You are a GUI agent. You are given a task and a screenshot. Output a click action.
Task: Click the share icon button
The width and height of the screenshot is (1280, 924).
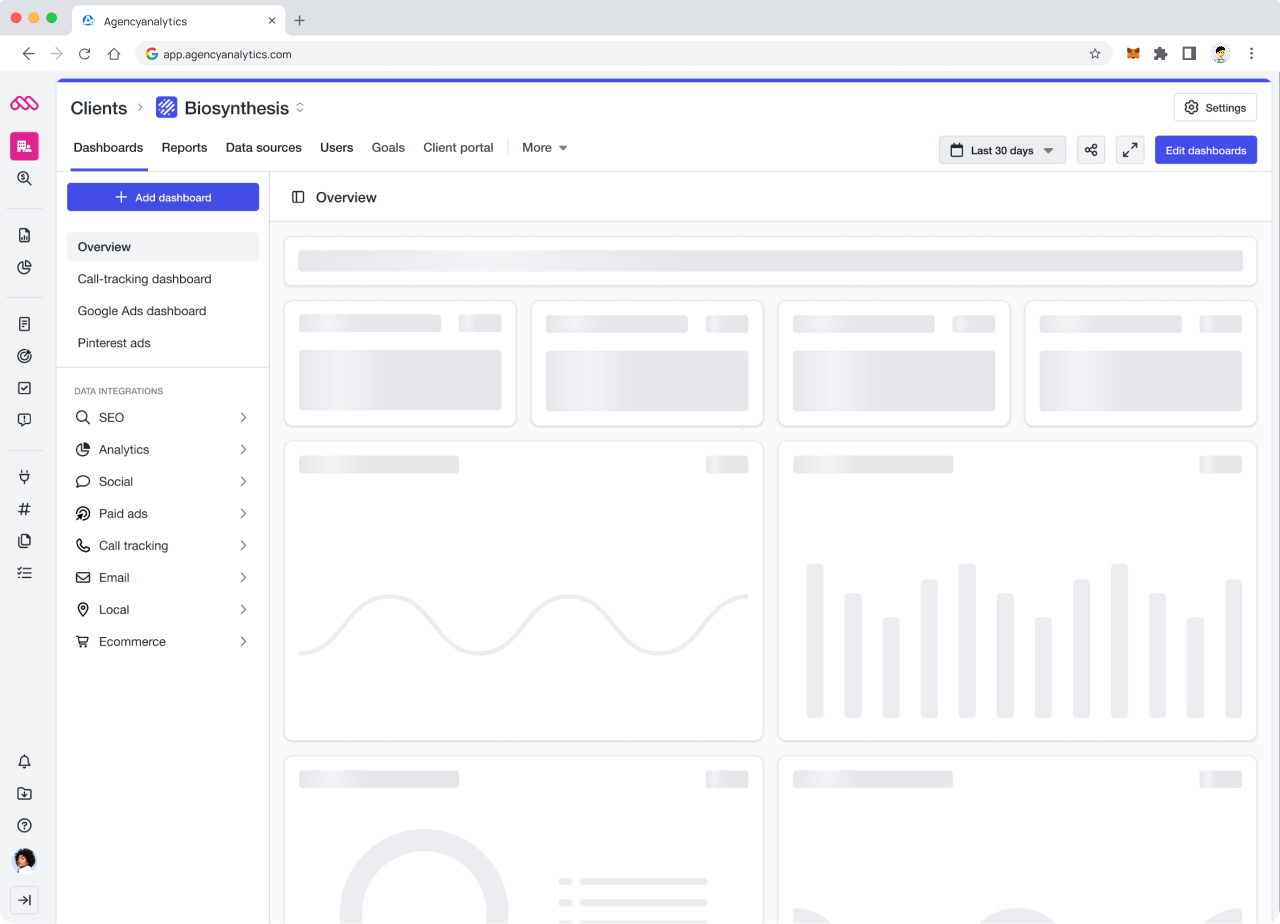pos(1091,150)
